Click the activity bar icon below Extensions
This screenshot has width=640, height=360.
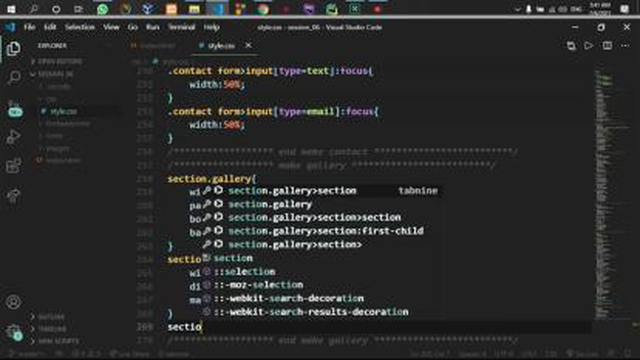point(13,196)
